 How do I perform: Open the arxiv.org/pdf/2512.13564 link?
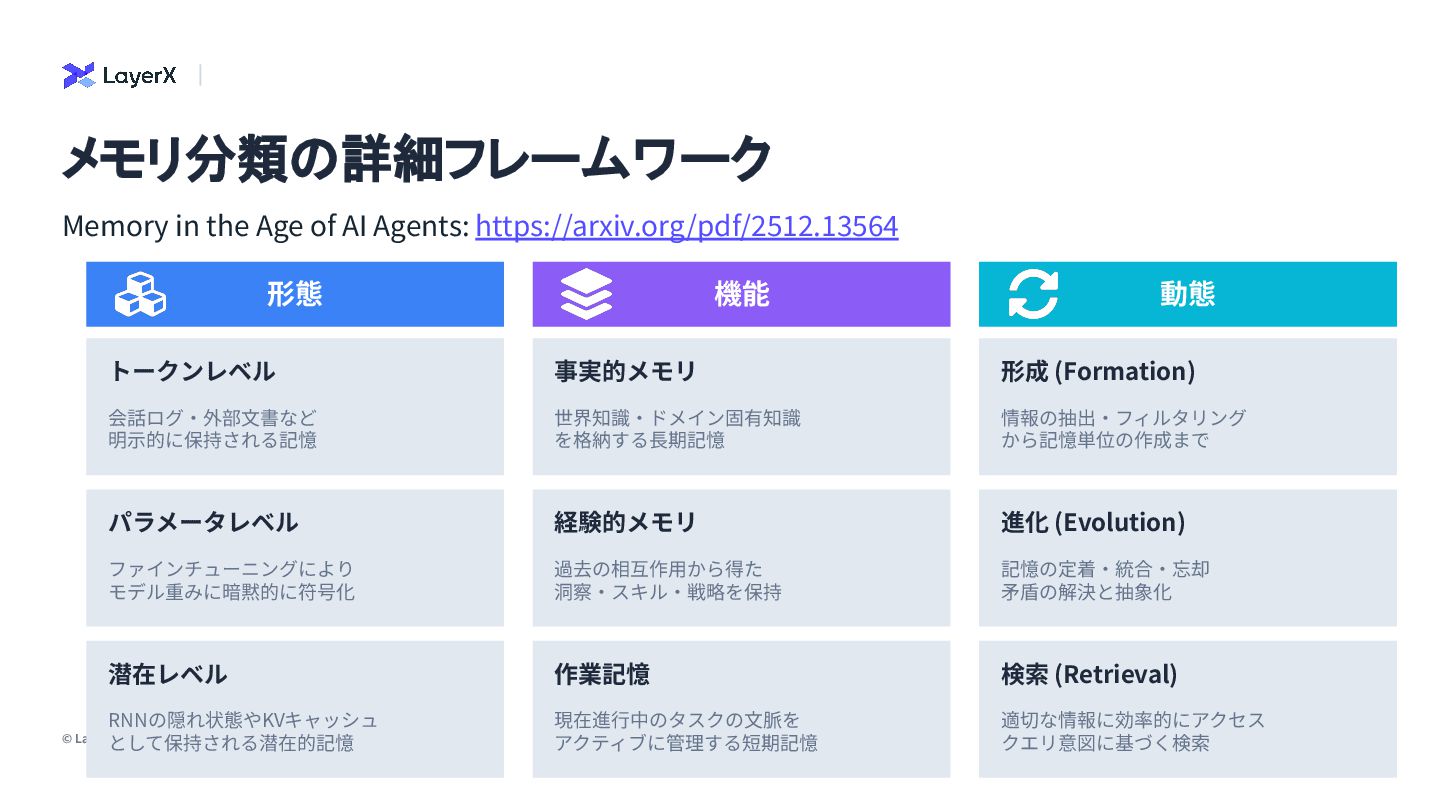(686, 226)
